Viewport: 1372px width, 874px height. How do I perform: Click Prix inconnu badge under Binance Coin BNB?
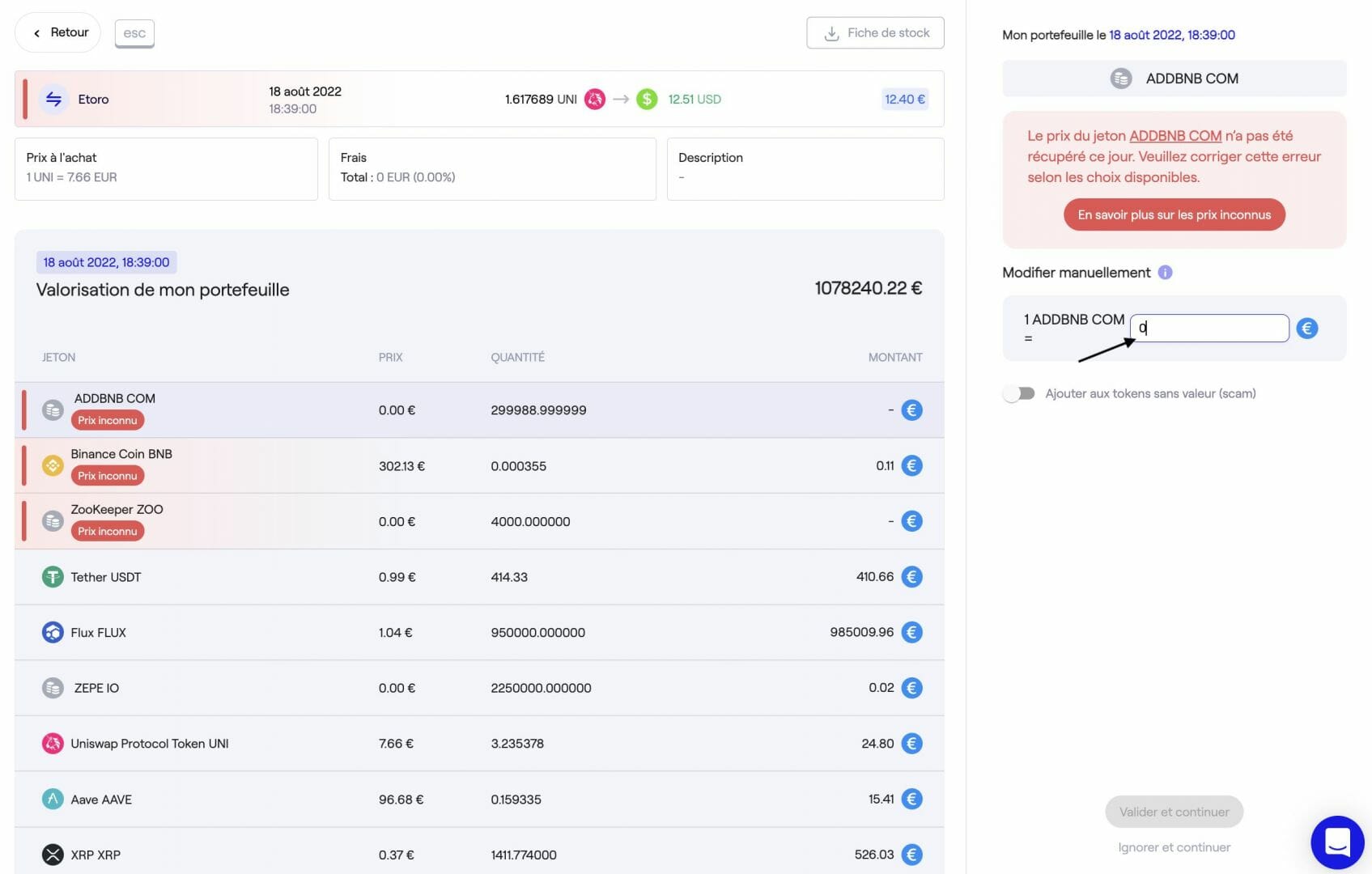[108, 476]
